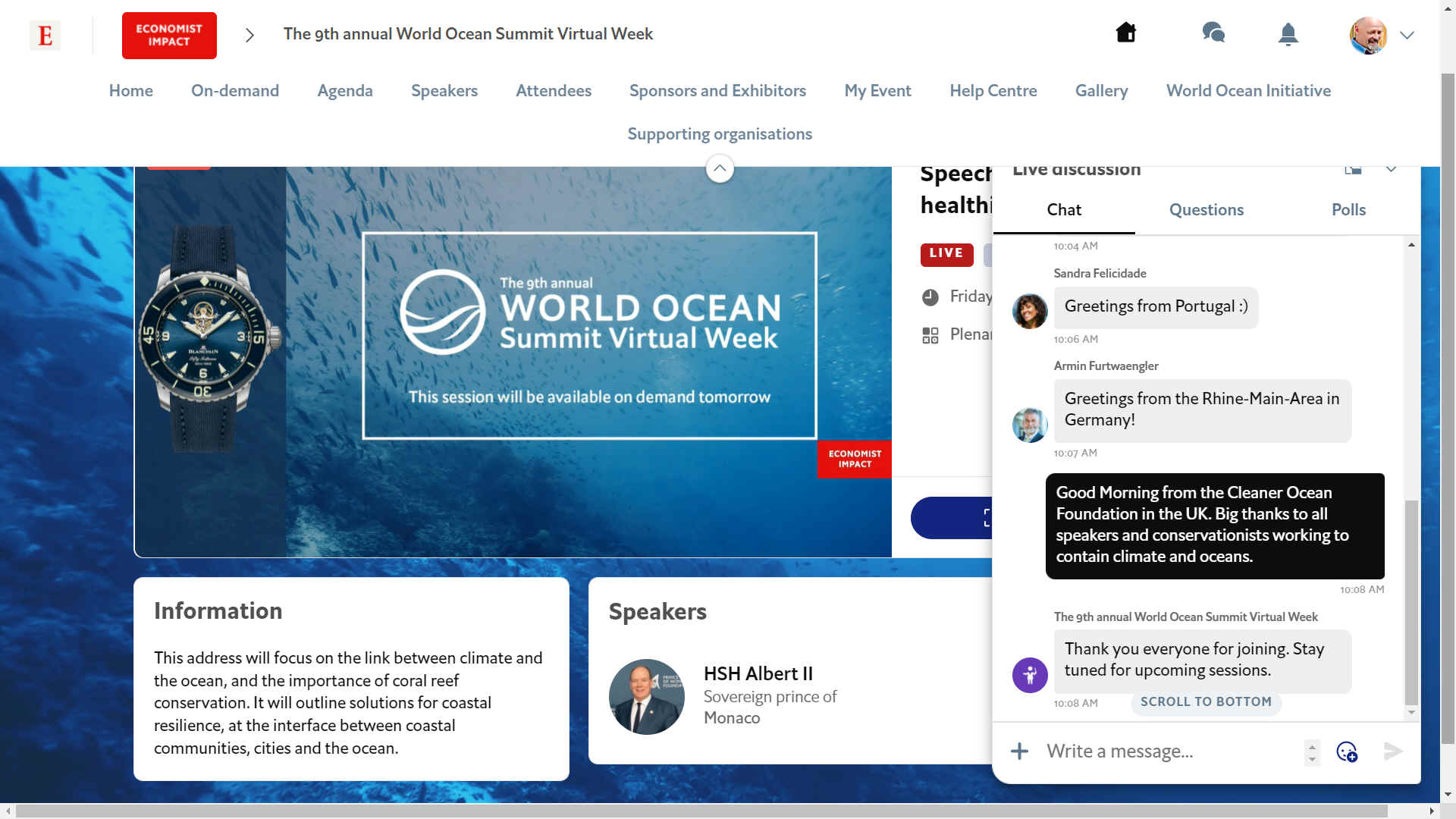Go to the Speakers page
Viewport: 1456px width, 819px height.
click(x=444, y=91)
